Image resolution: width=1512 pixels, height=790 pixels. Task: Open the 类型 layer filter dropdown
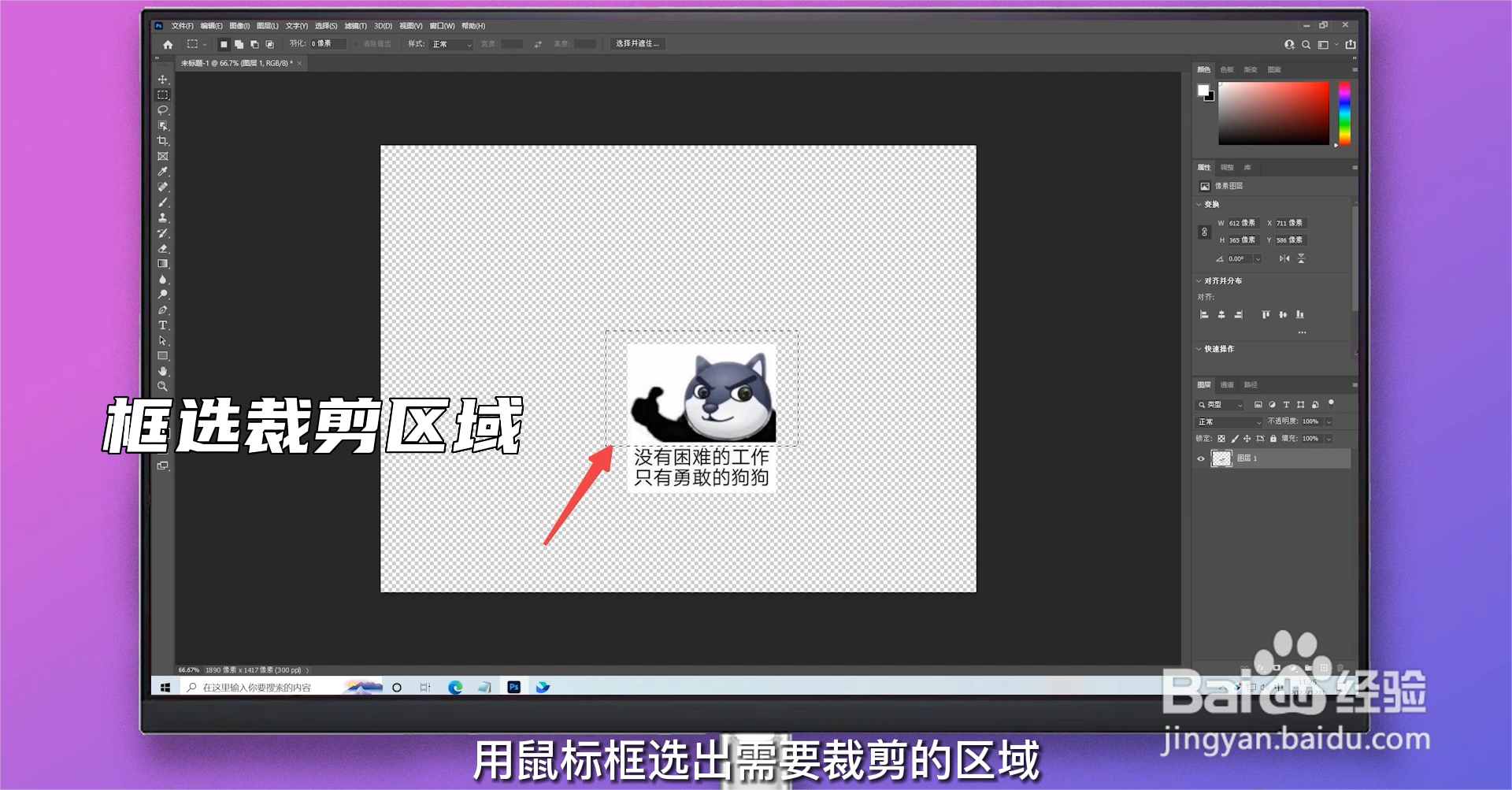pos(1220,405)
